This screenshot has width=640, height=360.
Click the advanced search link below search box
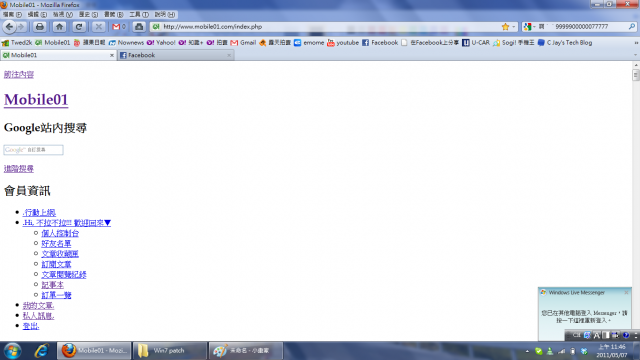coord(19,169)
